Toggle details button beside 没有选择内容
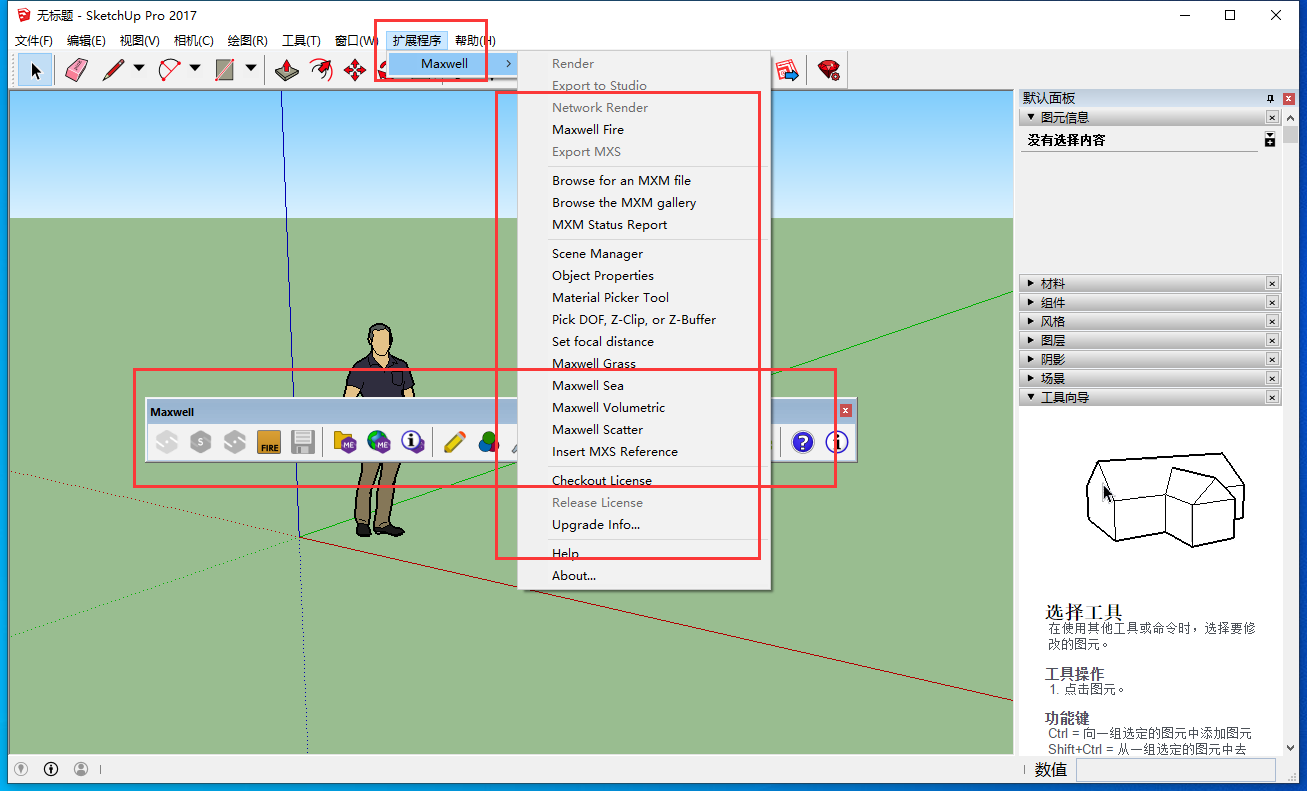 click(x=1270, y=140)
